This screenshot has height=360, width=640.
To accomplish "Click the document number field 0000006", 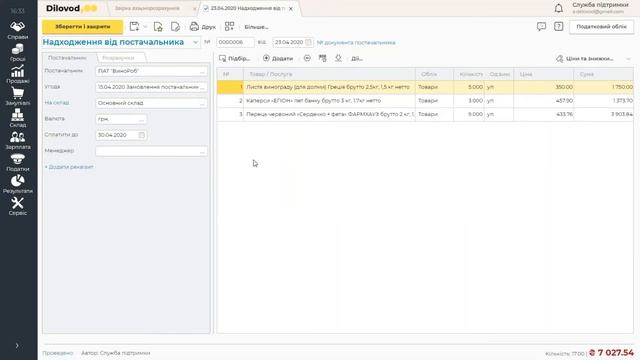I will 235,42.
